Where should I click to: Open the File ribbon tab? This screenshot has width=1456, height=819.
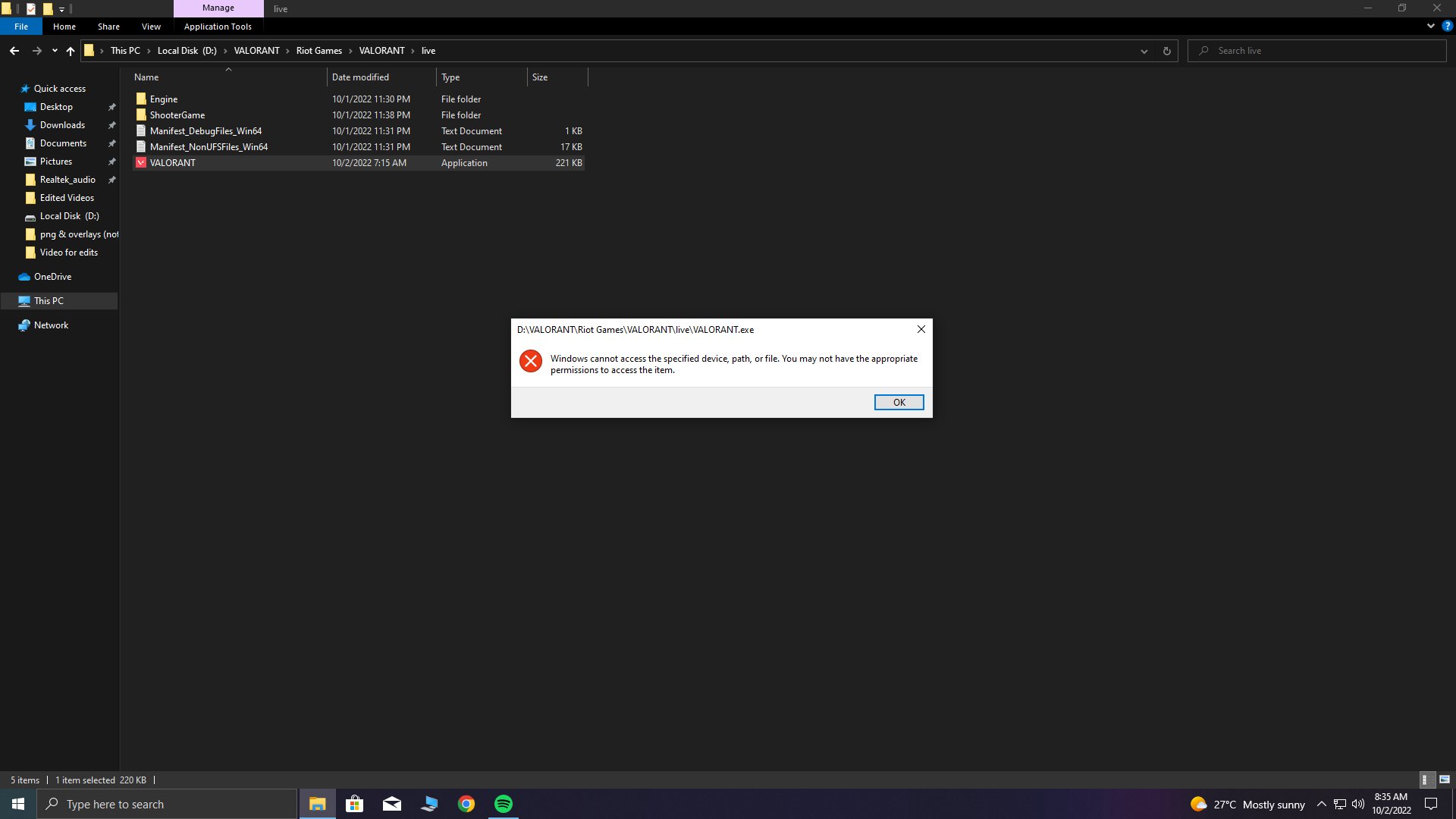coord(21,27)
